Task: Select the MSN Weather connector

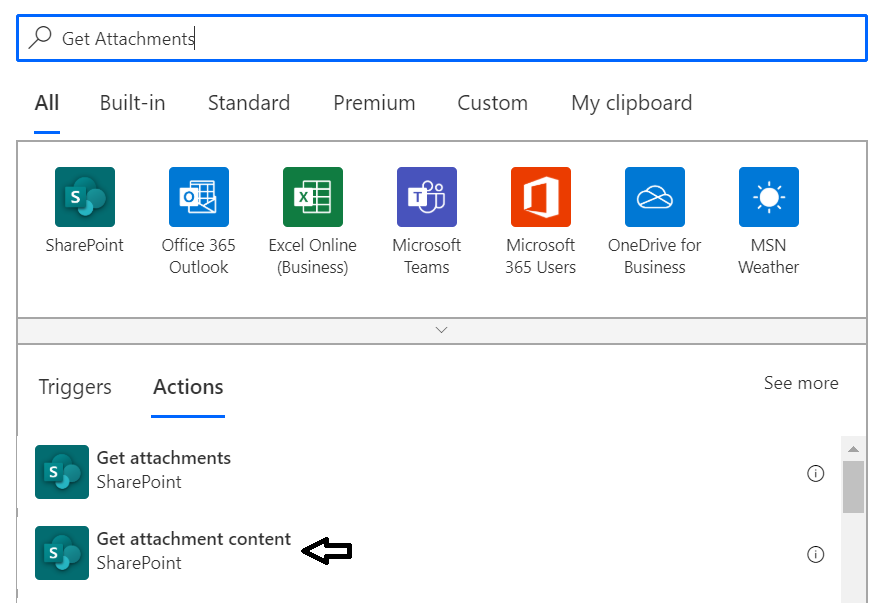Action: tap(768, 196)
